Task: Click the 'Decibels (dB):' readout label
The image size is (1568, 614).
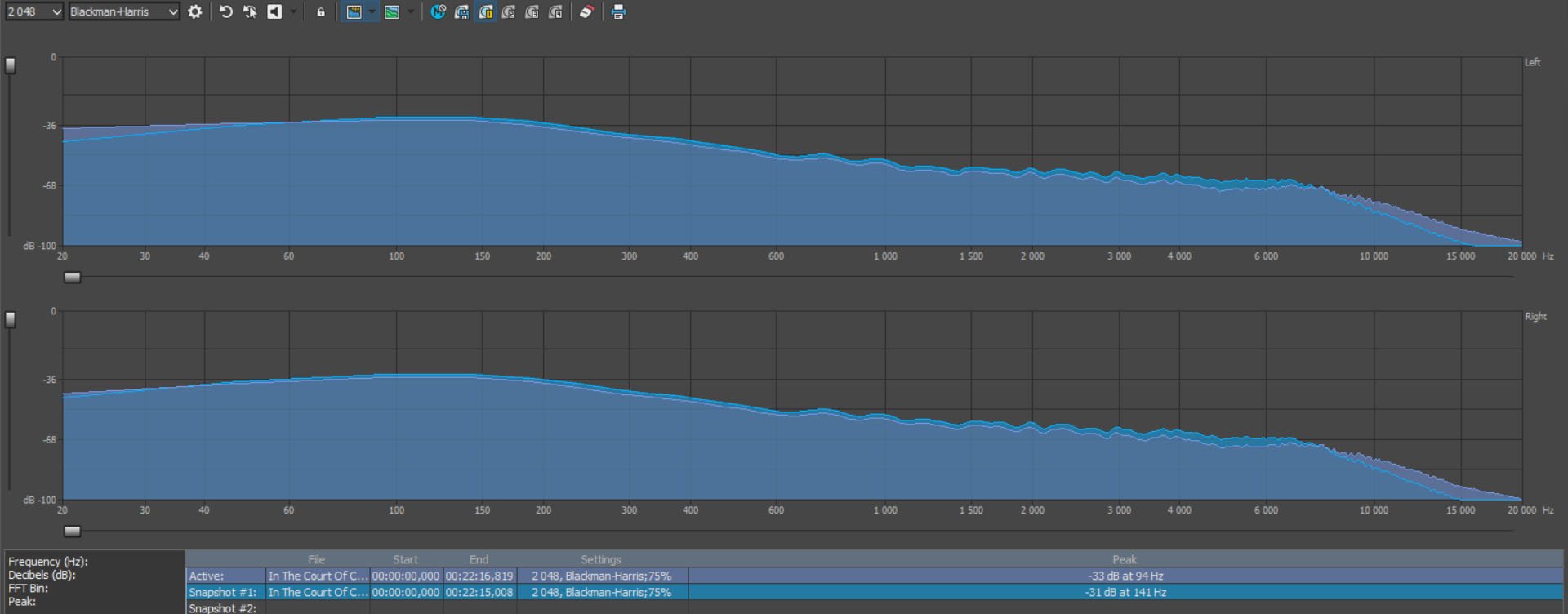Action: tap(42, 575)
